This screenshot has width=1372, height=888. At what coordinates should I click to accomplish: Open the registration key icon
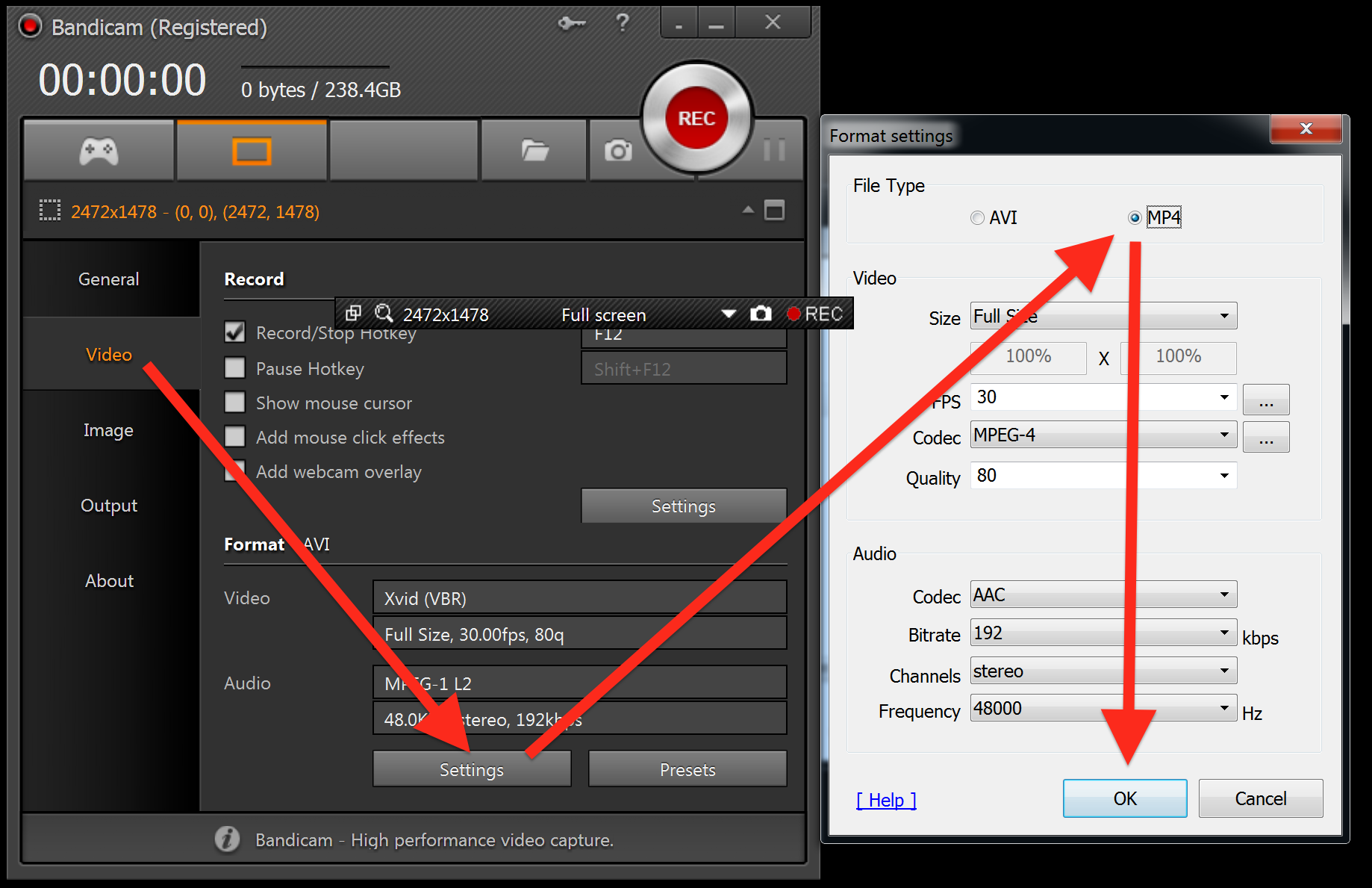571,24
